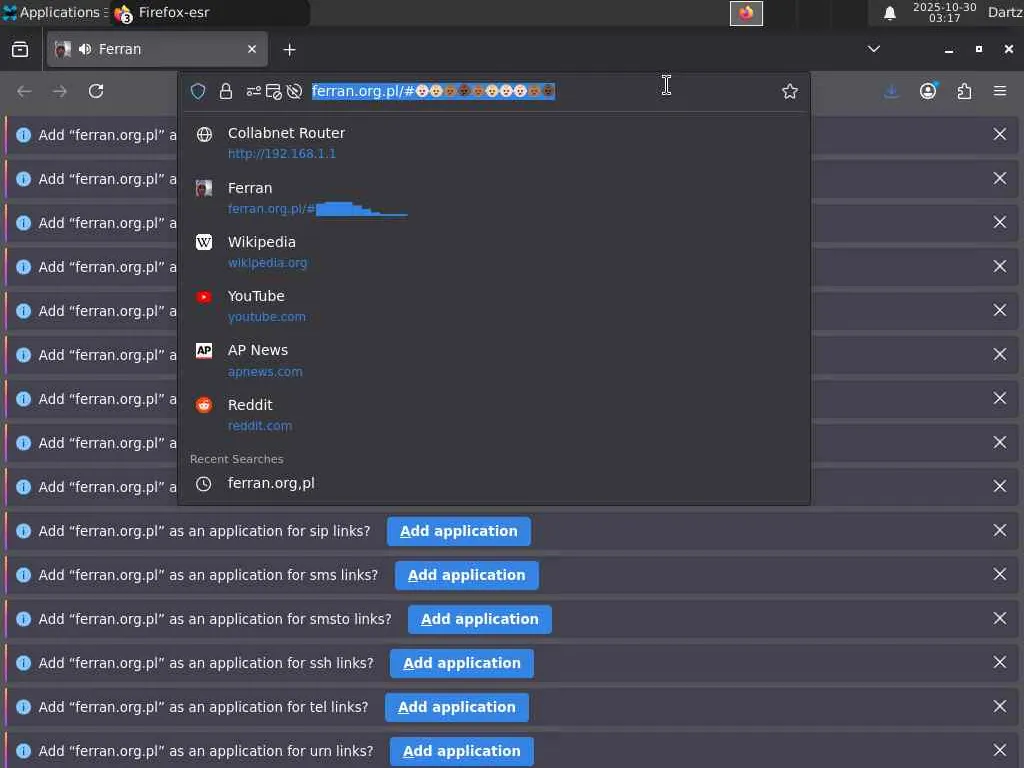Expand the list all tabs chevron
Image resolution: width=1024 pixels, height=768 pixels.
pos(874,49)
